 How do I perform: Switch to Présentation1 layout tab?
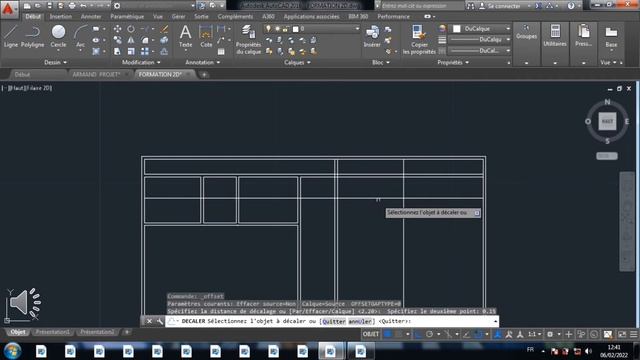tap(52, 332)
